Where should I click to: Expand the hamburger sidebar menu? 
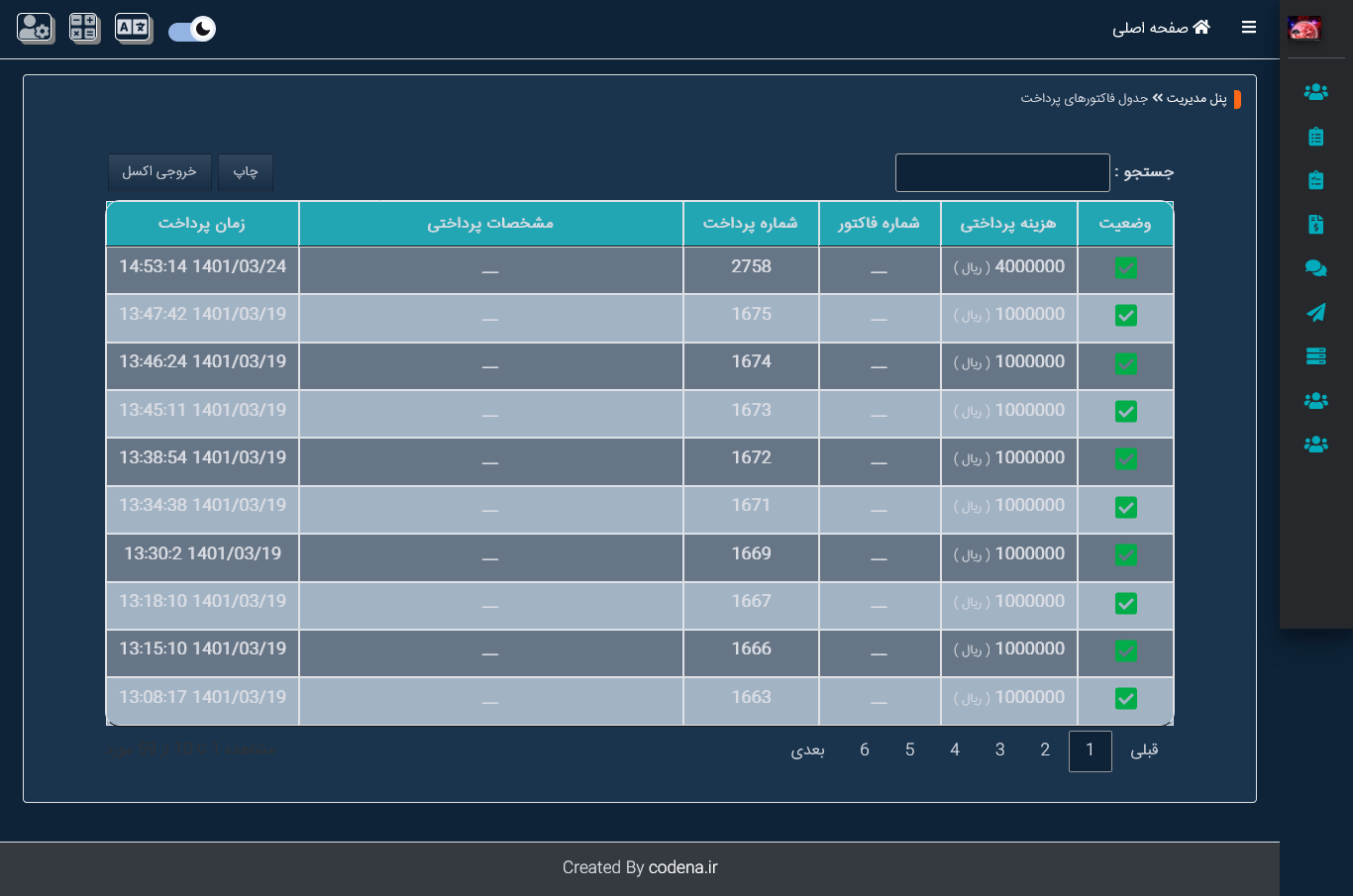pos(1248,28)
